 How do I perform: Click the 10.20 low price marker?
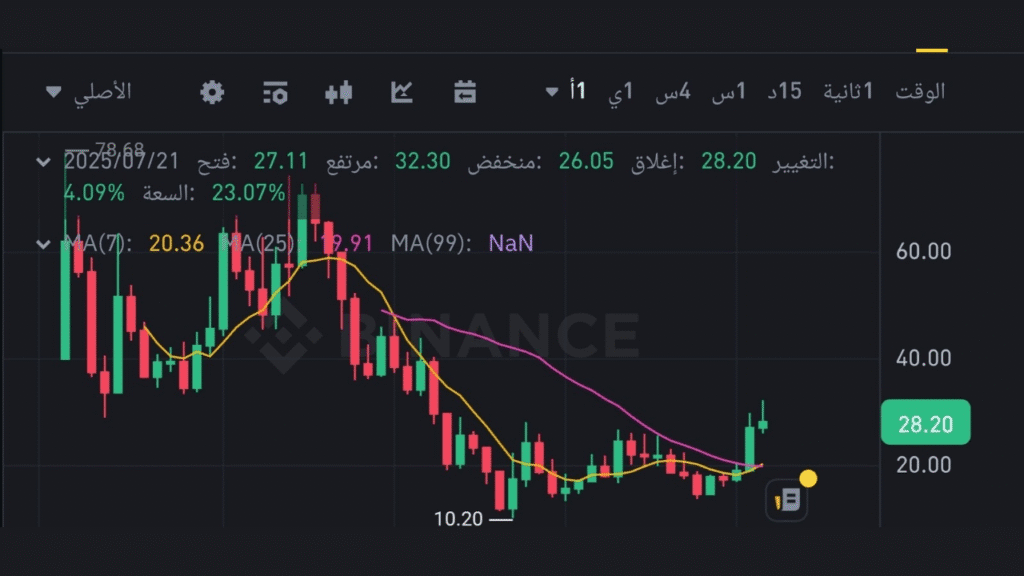459,518
